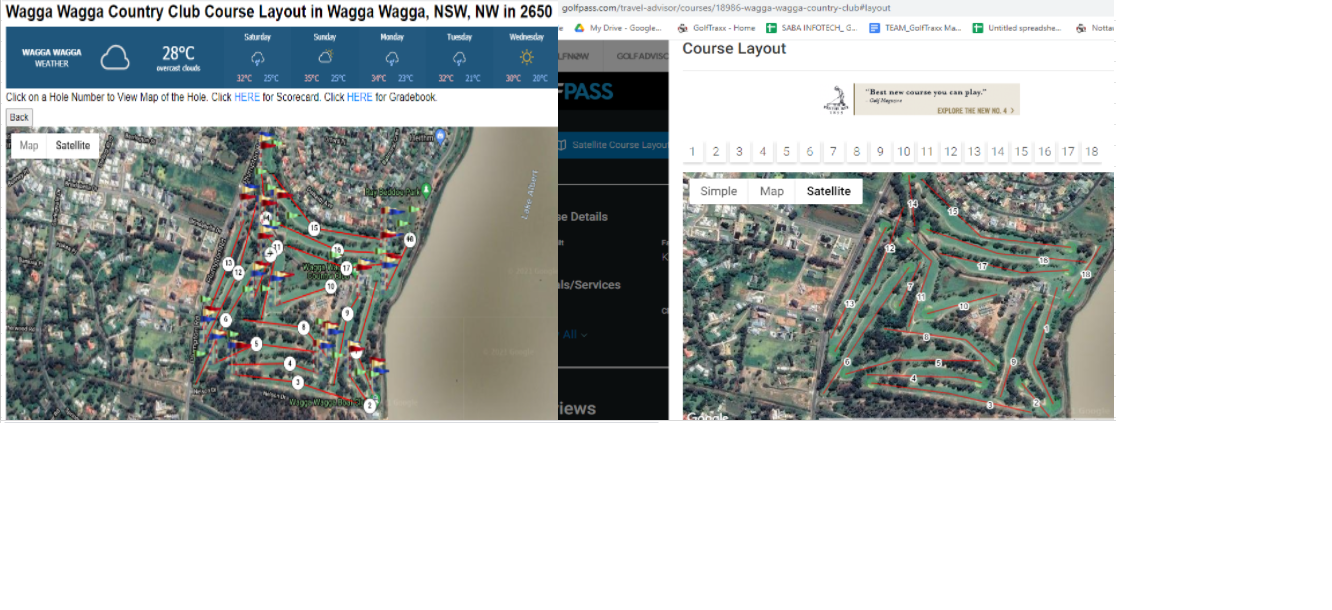Open the GolfTraxx - Home bookmark
Screen dimensions: 1332x610
[x=716, y=28]
